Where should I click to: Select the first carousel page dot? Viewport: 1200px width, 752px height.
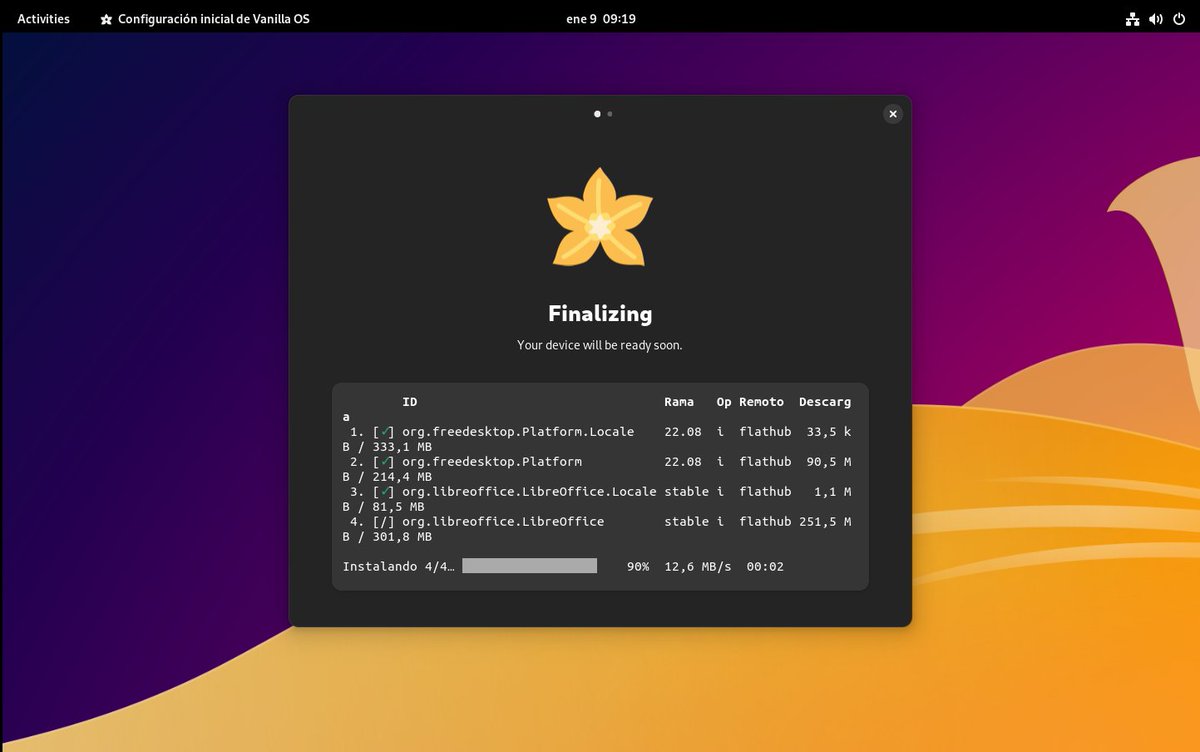coord(597,114)
